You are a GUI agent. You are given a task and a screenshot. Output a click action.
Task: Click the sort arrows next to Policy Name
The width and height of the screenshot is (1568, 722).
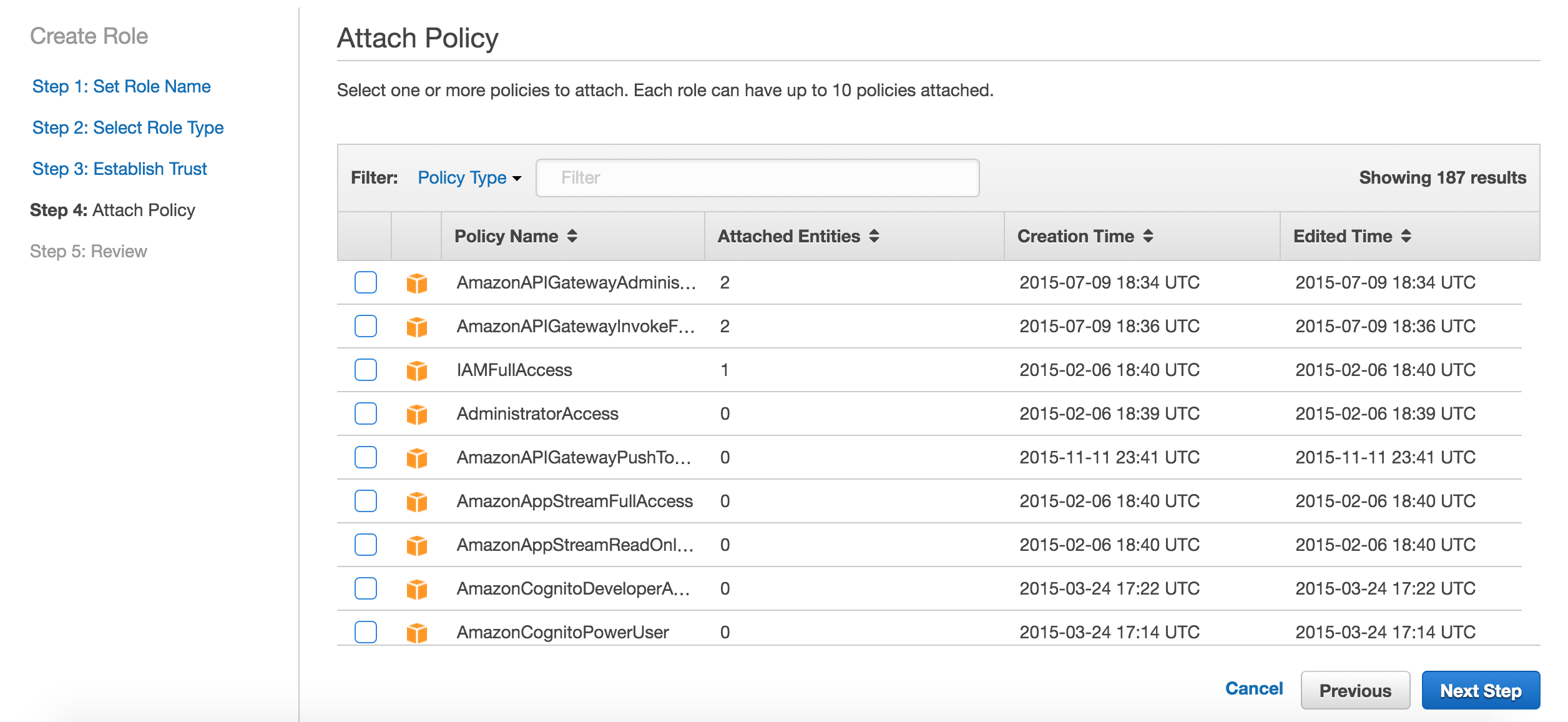[572, 236]
